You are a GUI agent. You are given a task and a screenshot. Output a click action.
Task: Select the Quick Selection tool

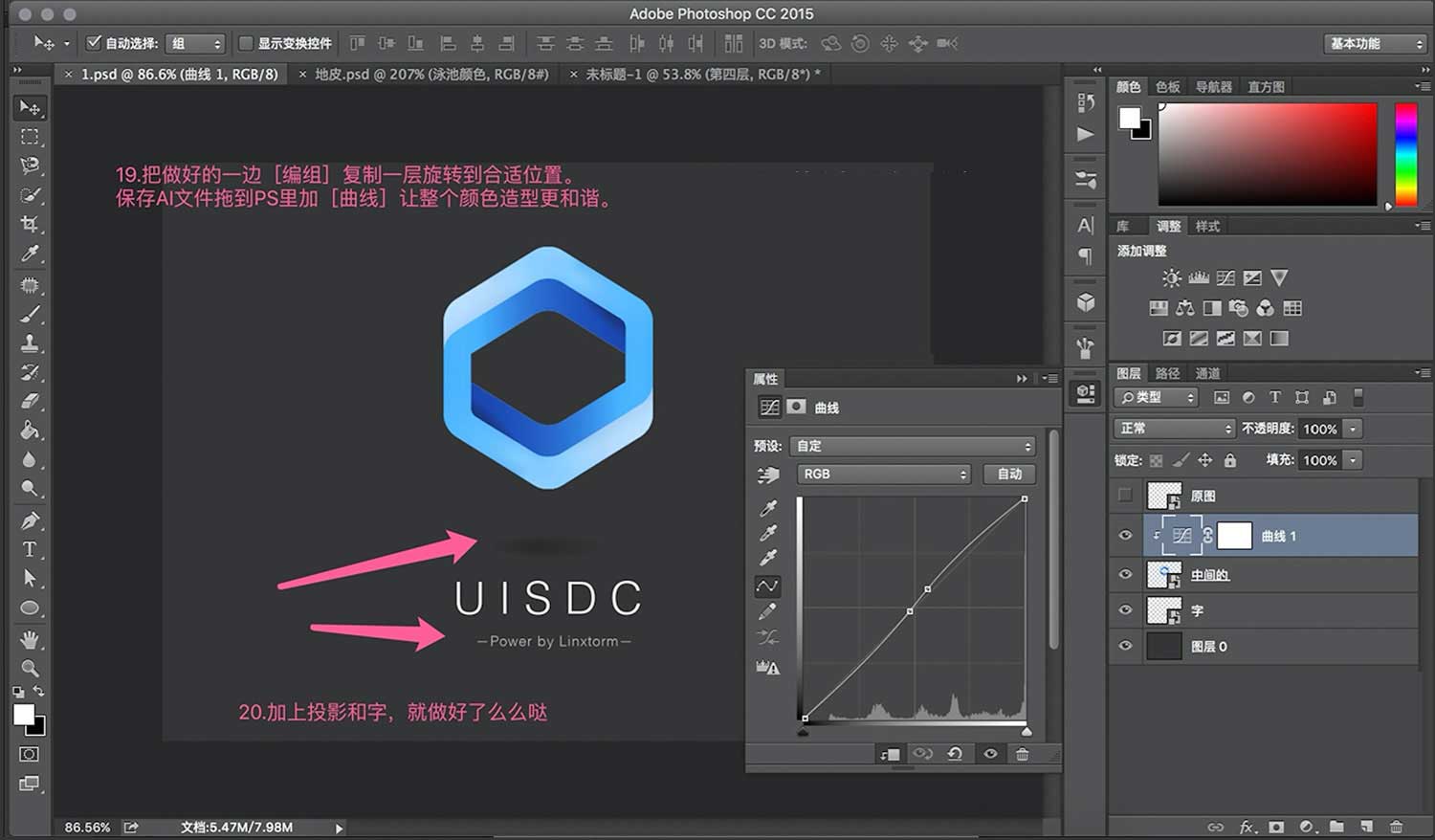[30, 195]
